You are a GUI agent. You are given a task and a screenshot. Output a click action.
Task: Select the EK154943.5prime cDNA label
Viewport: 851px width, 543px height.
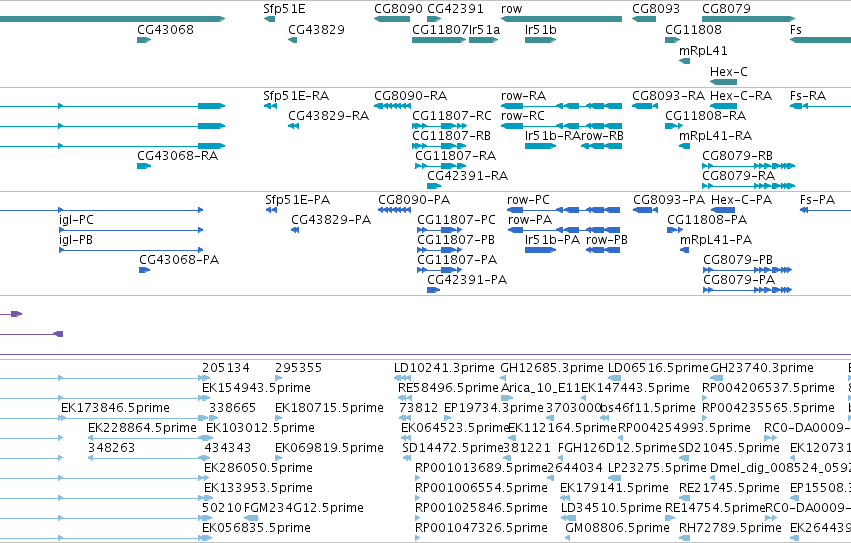[x=256, y=388]
